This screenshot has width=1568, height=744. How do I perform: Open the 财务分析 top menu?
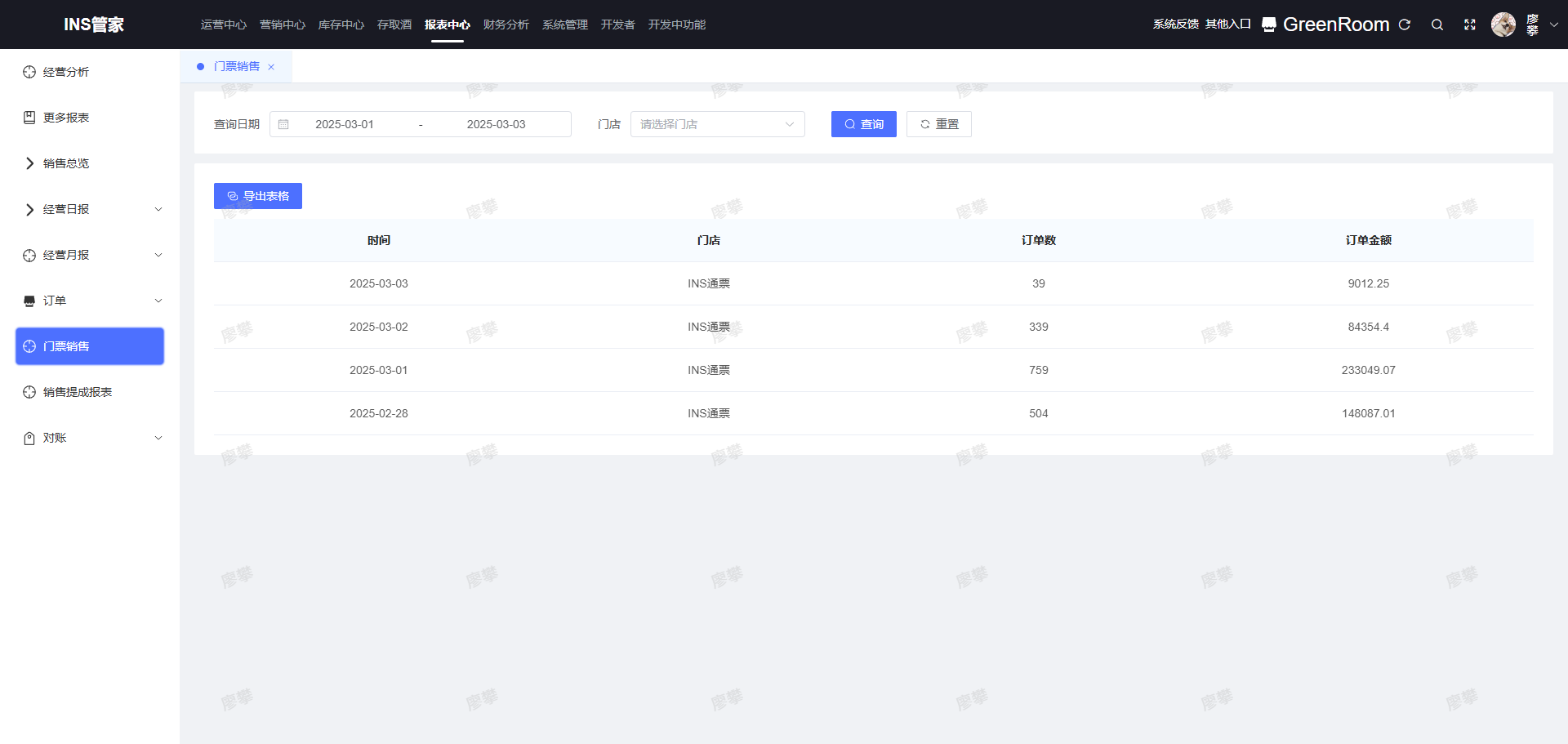point(506,25)
